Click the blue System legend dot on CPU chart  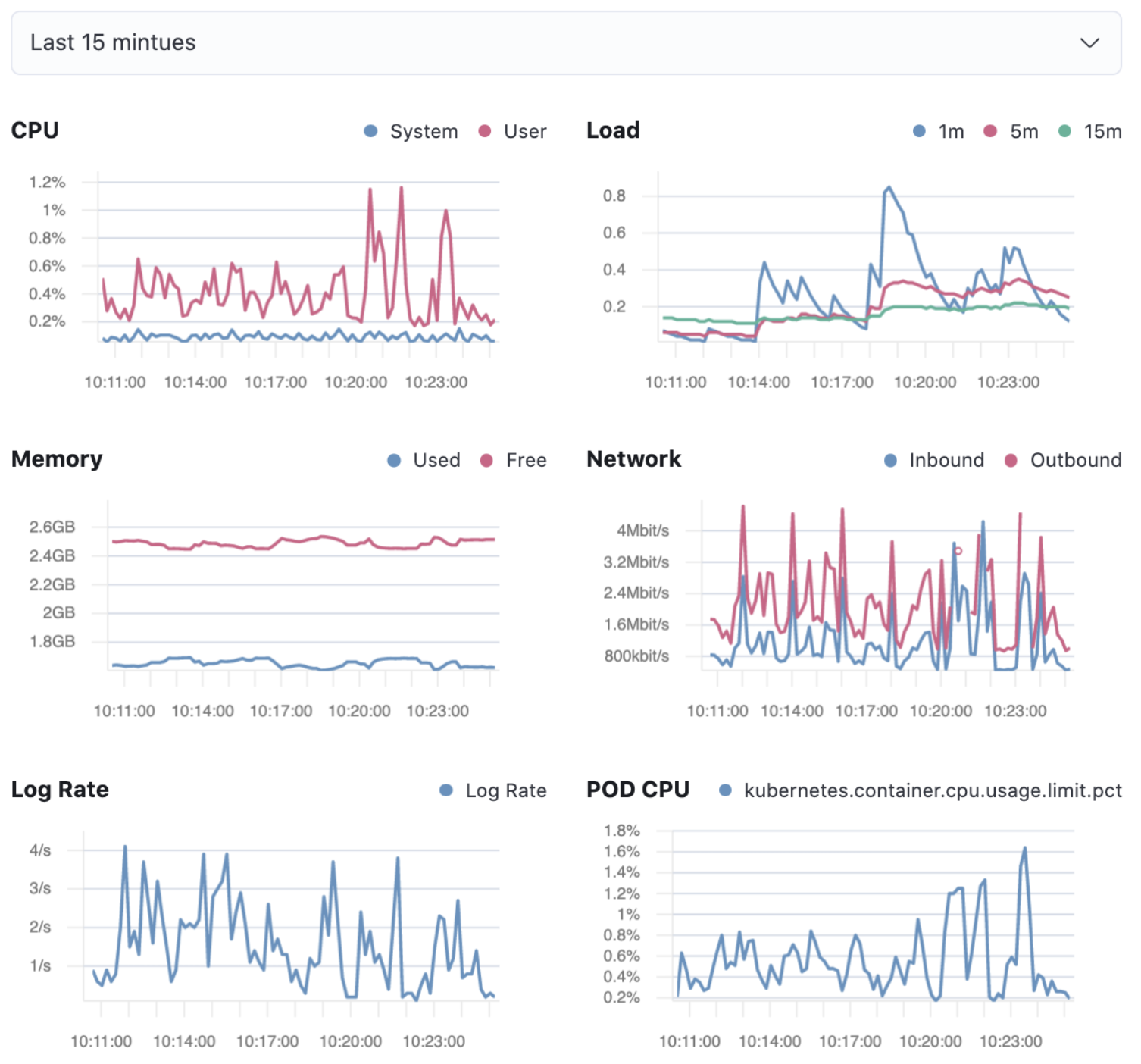click(369, 131)
